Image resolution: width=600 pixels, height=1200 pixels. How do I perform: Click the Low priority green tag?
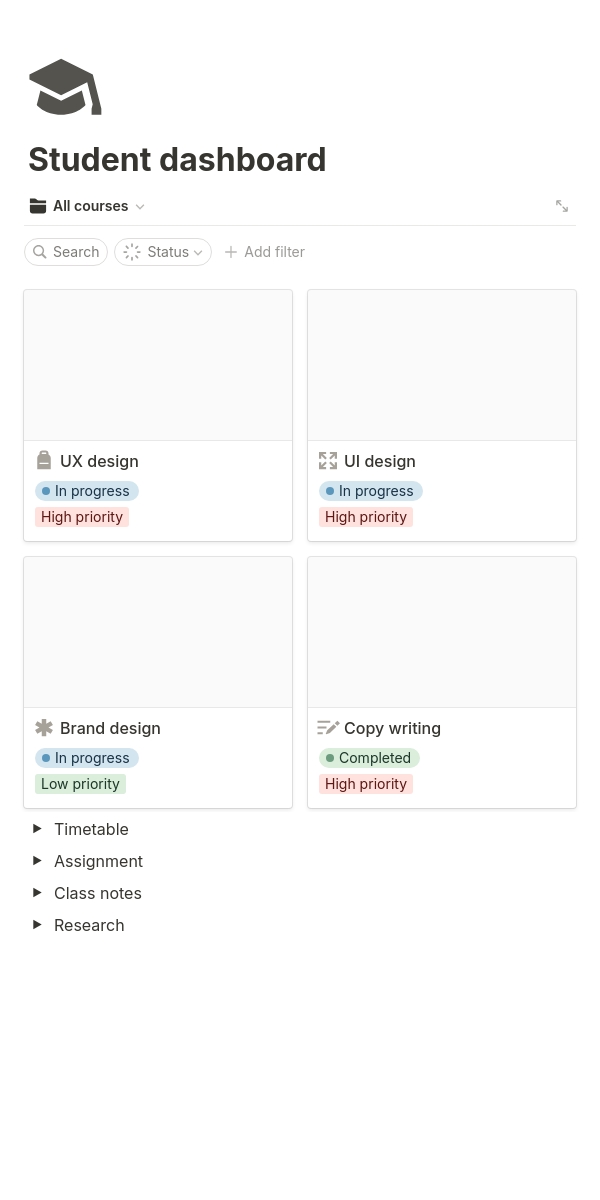[80, 784]
